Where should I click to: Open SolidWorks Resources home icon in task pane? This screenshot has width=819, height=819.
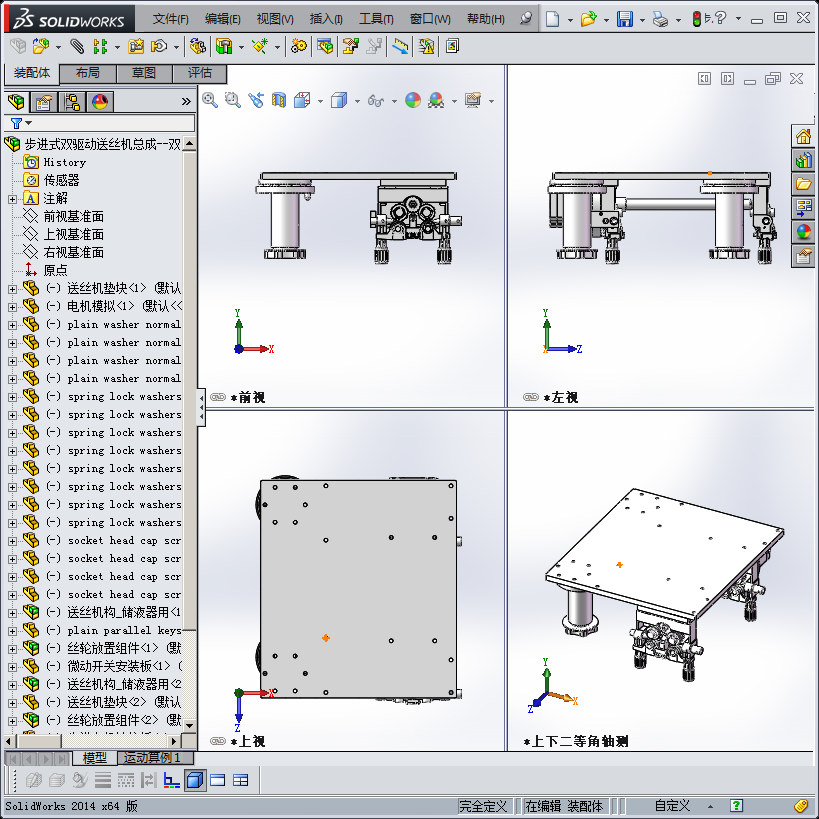(x=803, y=137)
